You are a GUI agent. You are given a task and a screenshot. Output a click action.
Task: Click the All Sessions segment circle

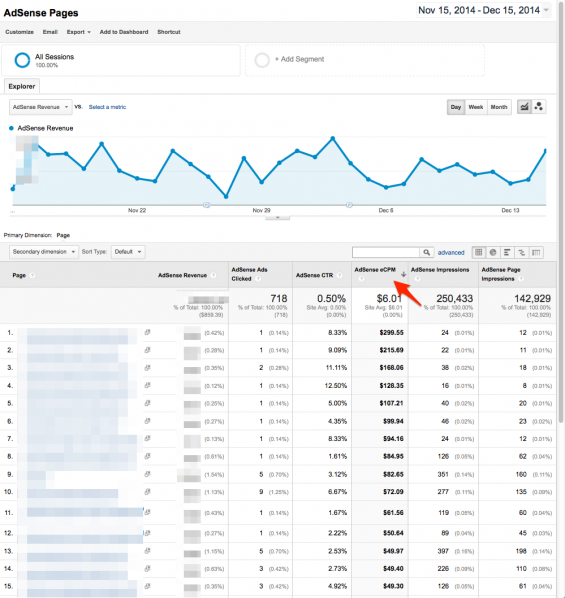(x=22, y=60)
